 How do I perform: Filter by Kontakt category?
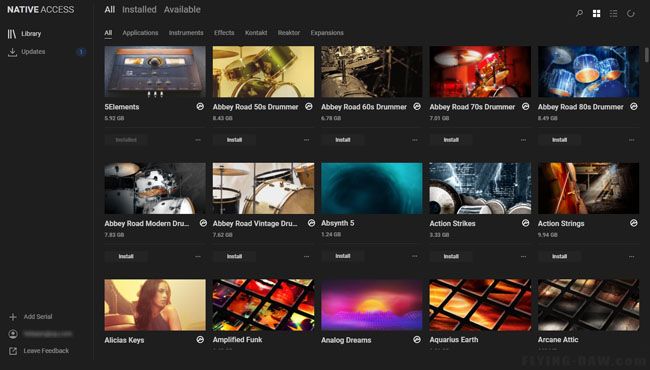pos(256,33)
